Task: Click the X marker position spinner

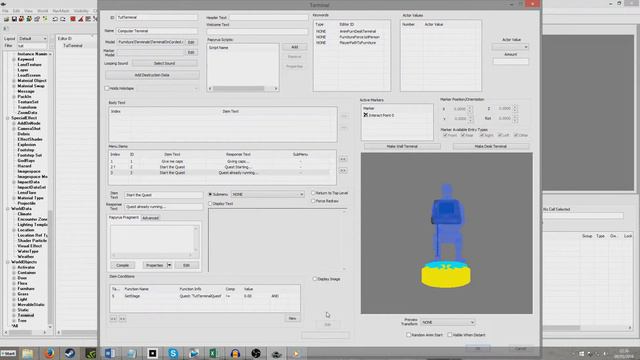Action: [470, 109]
